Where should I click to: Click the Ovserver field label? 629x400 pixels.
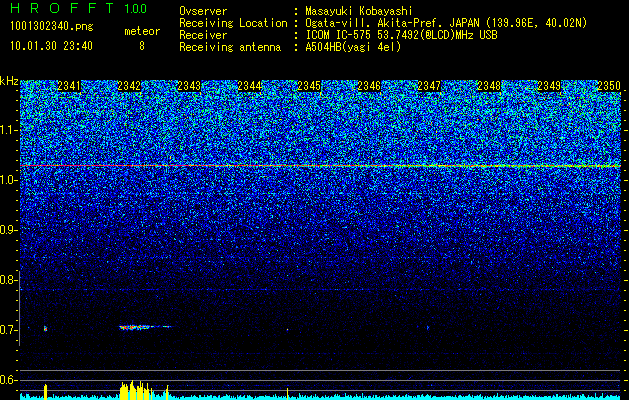pos(203,11)
